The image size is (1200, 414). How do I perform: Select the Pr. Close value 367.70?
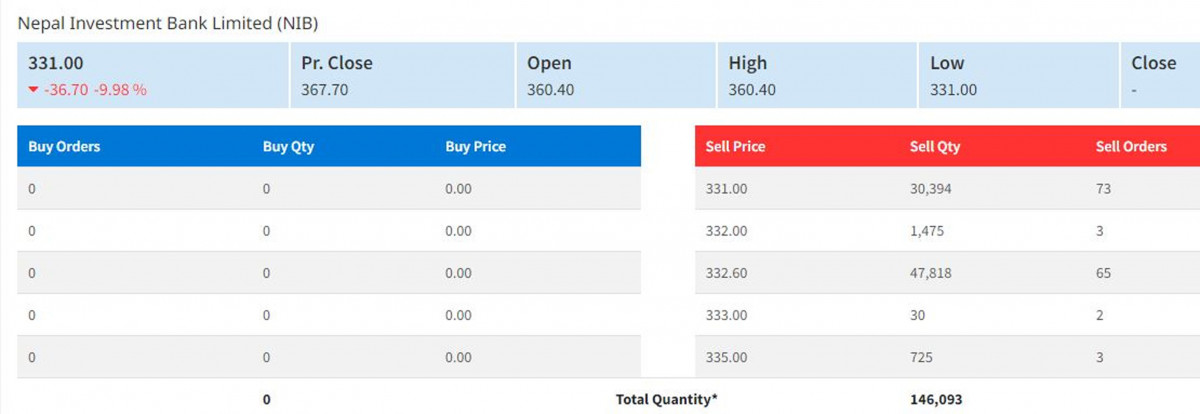coord(327,90)
